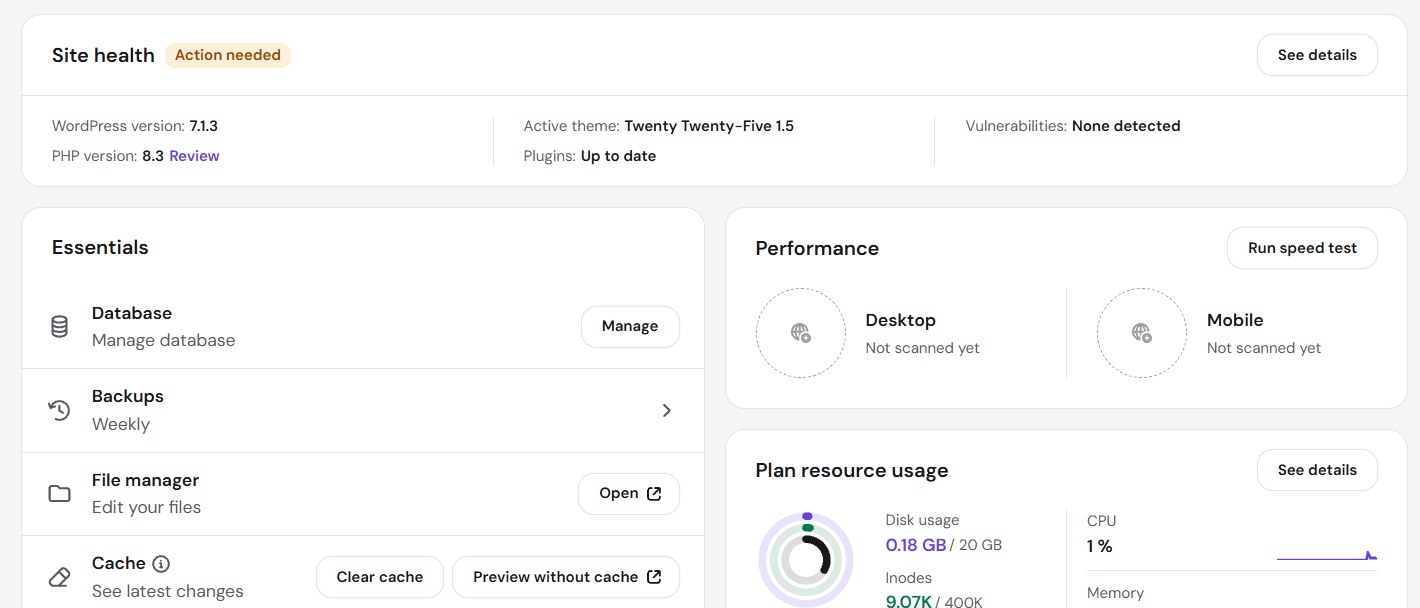Click Mobile Not scanned yet text
The height and width of the screenshot is (608, 1420).
pos(1264,348)
